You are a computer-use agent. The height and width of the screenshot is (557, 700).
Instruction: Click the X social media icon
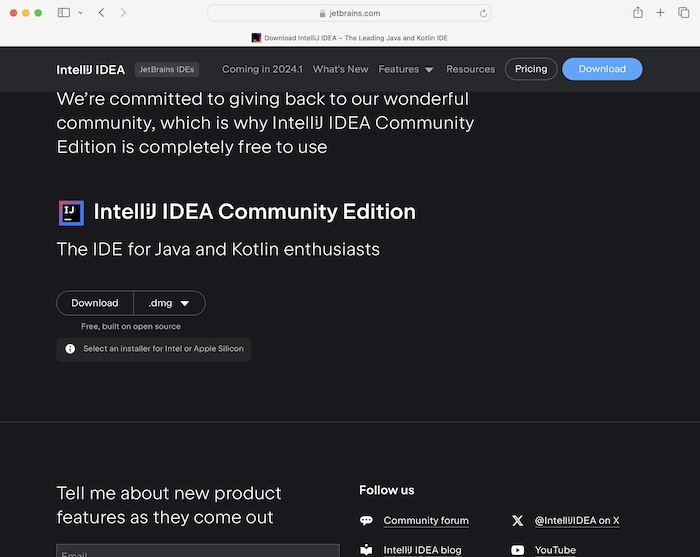[x=517, y=521]
